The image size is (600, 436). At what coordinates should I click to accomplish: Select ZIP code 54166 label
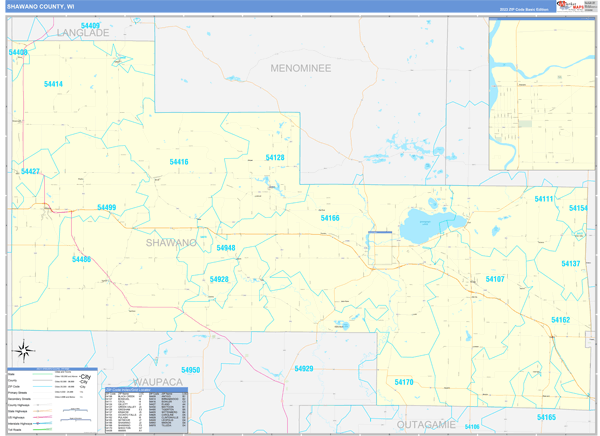tap(330, 218)
